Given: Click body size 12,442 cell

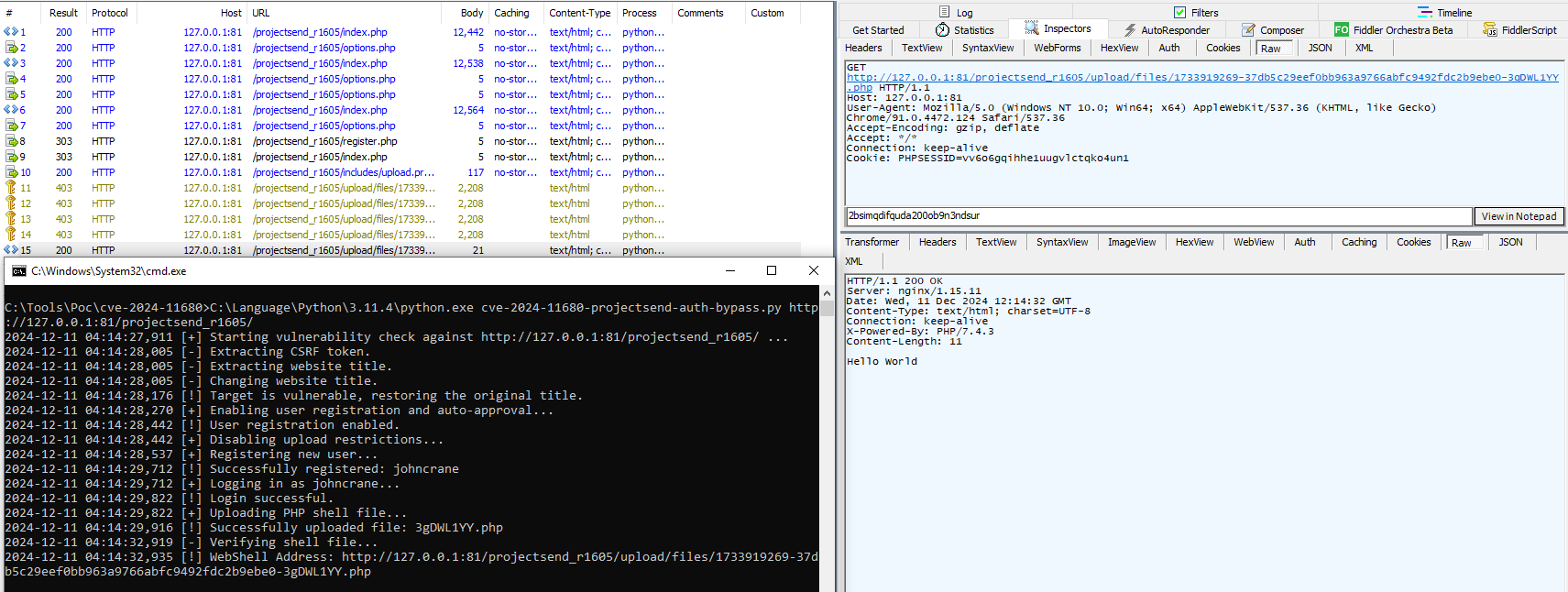Looking at the screenshot, I should click(x=468, y=32).
